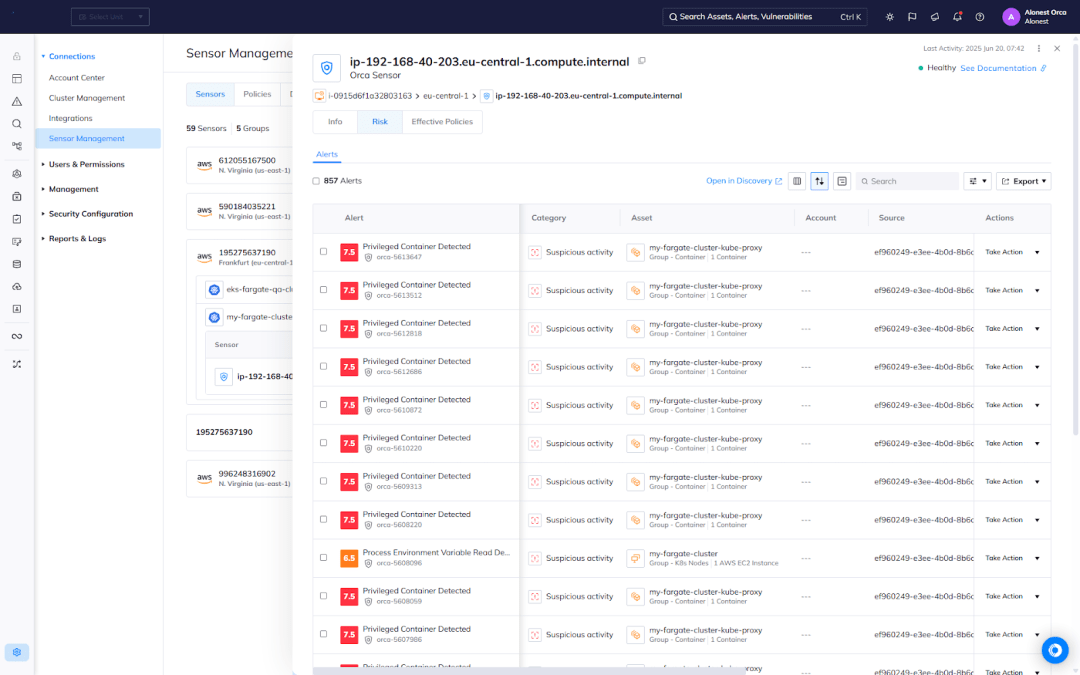This screenshot has height=675, width=1080.
Task: Open See Documentation link
Action: pyautogui.click(x=998, y=68)
